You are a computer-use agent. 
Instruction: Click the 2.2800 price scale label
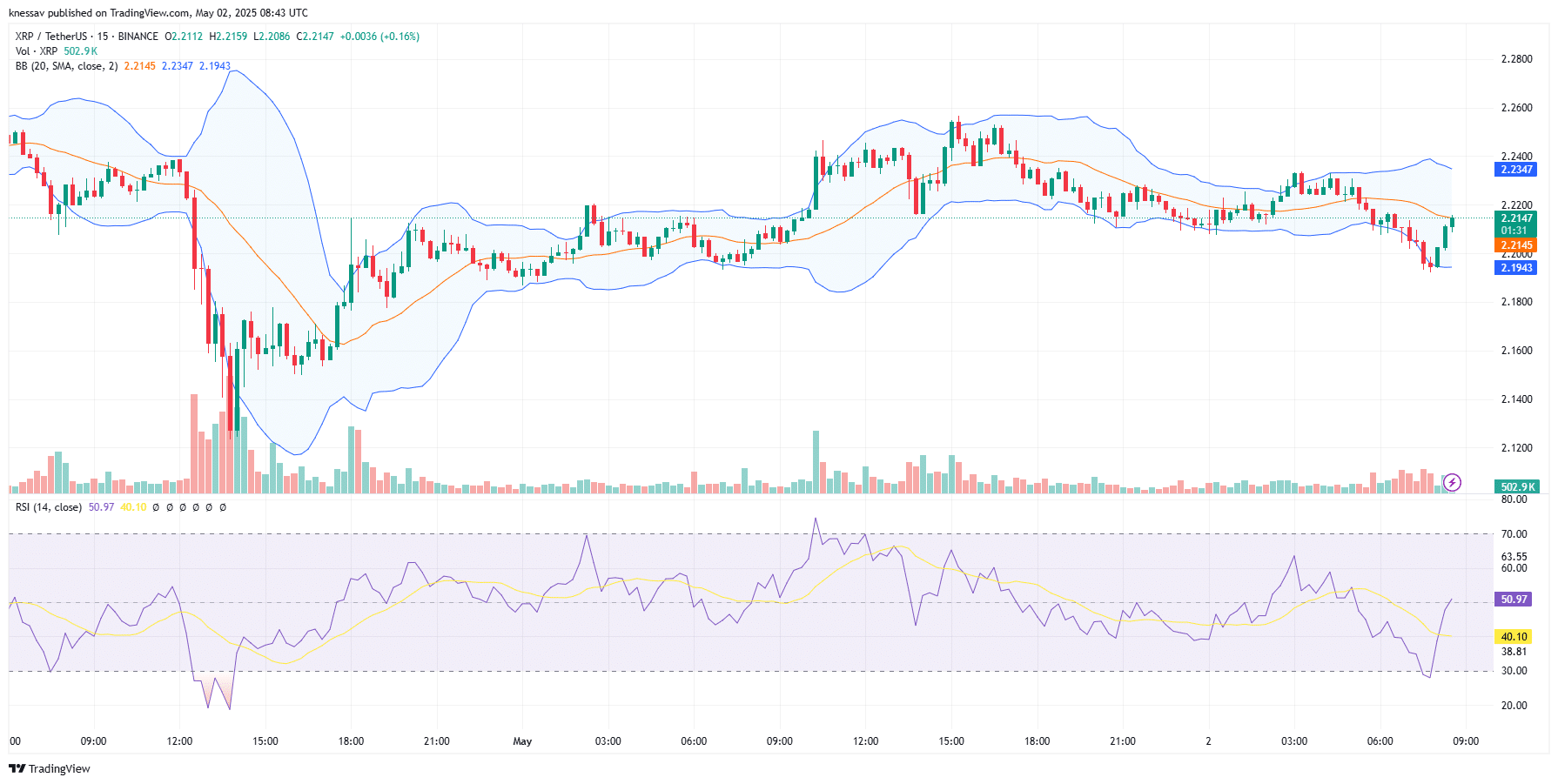(x=1516, y=59)
